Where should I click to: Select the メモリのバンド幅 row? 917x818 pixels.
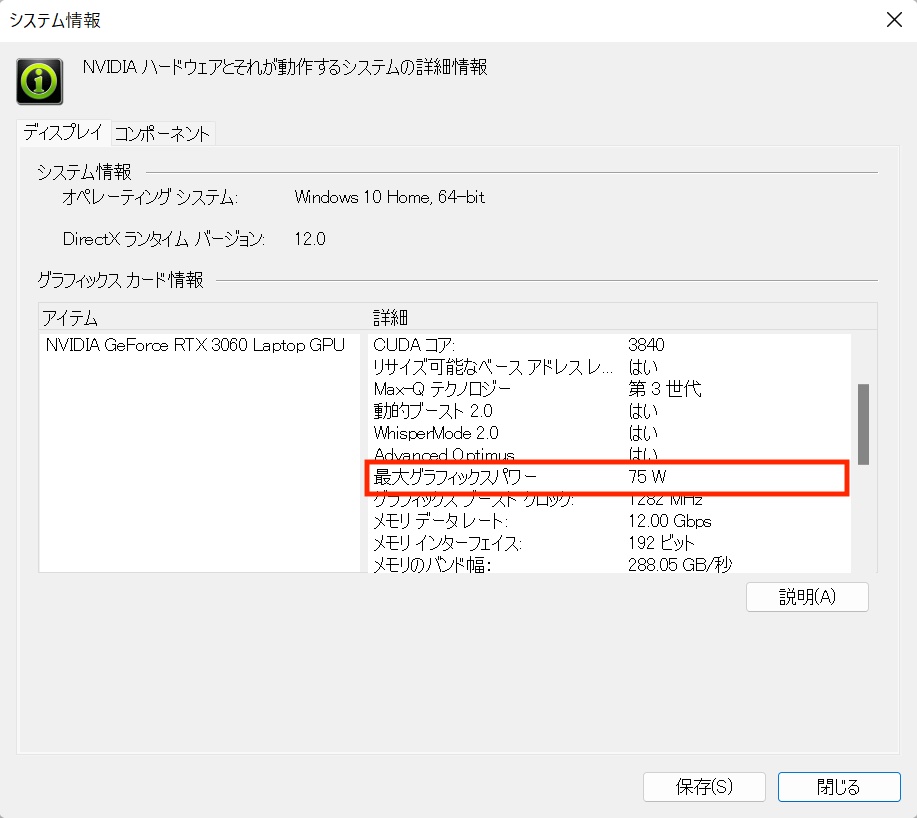(x=609, y=564)
